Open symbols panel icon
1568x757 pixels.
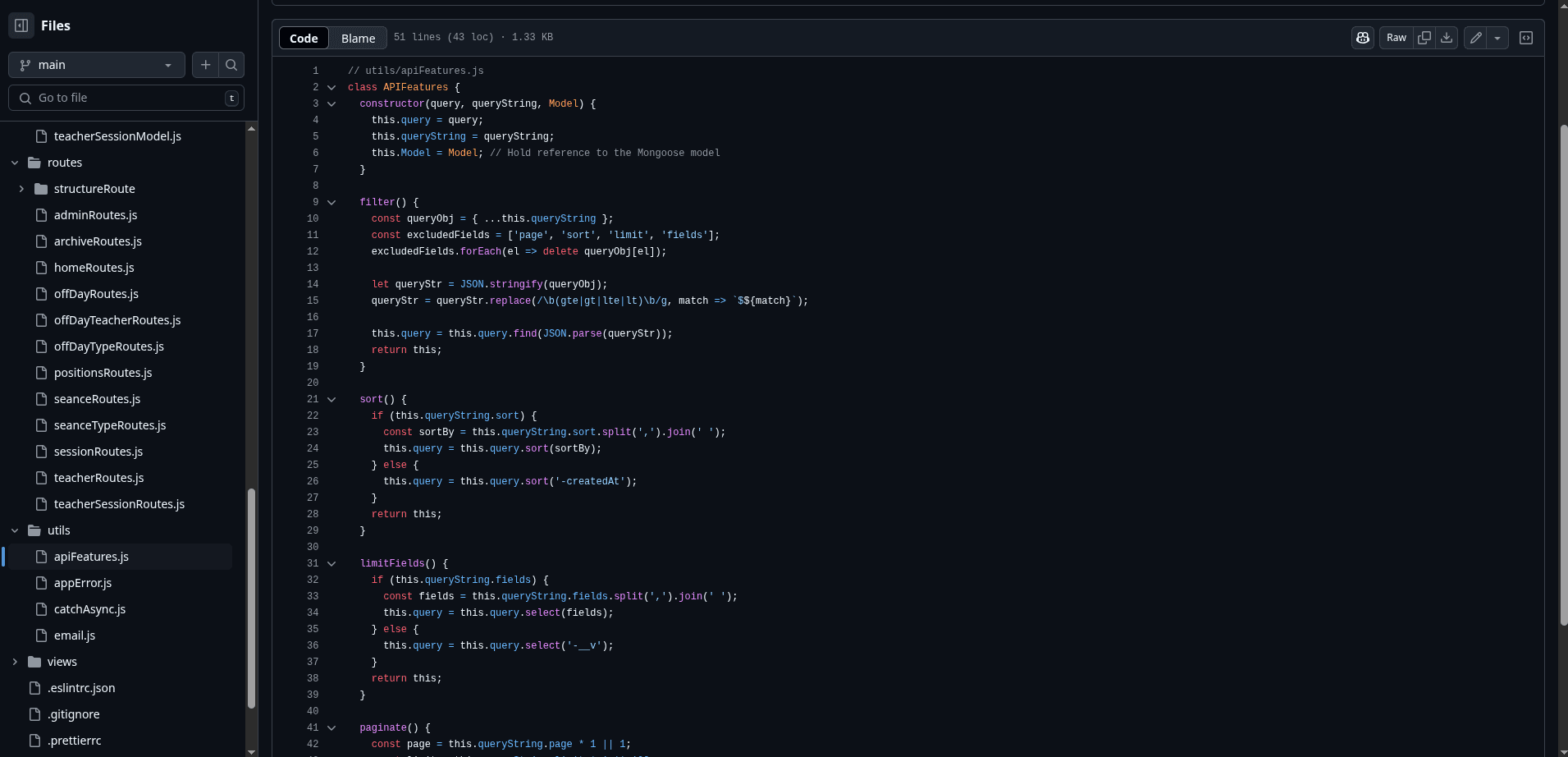pos(1526,38)
